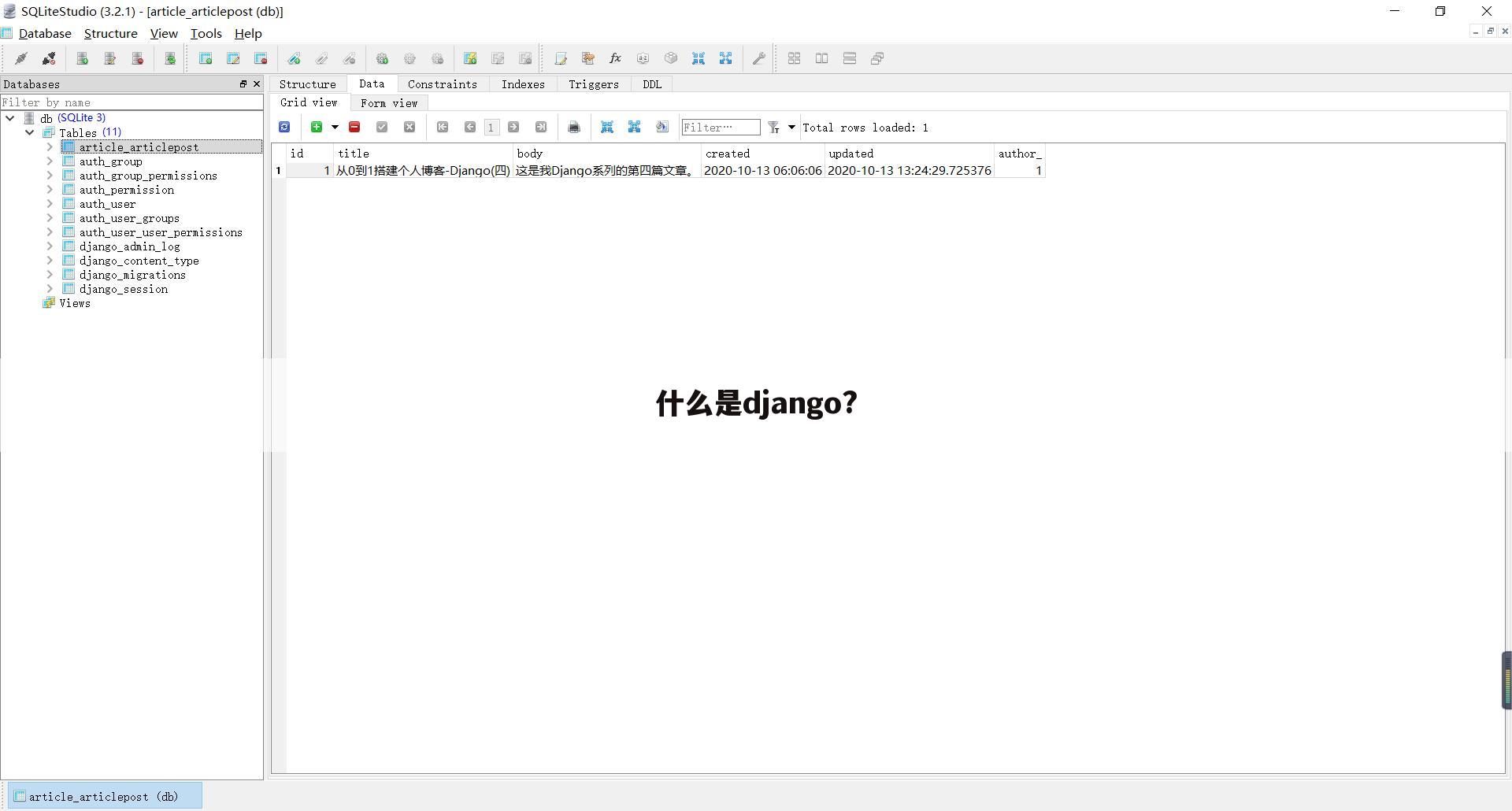Image resolution: width=1512 pixels, height=811 pixels.
Task: Tile windows horizontally
Action: point(821,58)
